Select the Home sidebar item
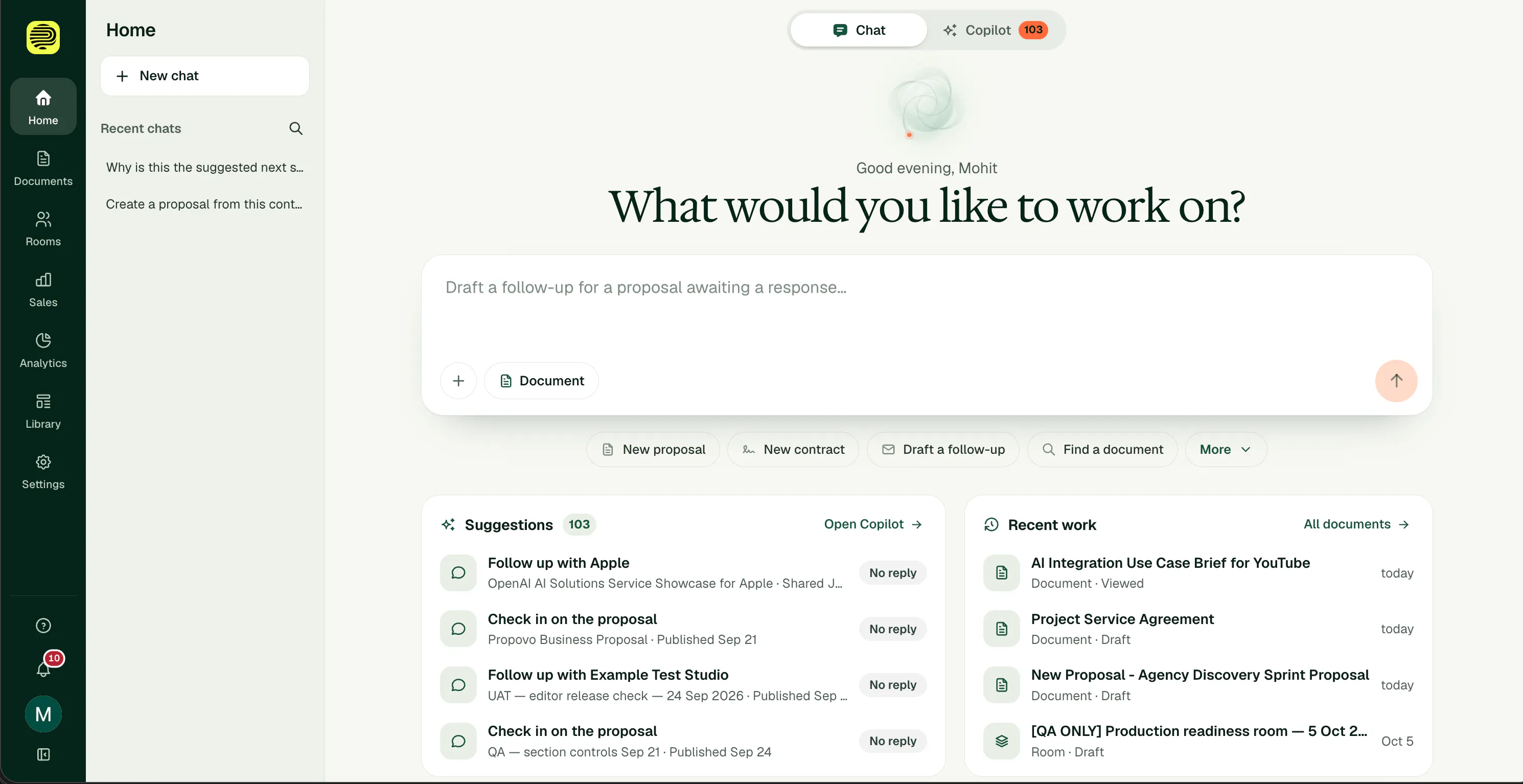1523x784 pixels. pyautogui.click(x=43, y=107)
